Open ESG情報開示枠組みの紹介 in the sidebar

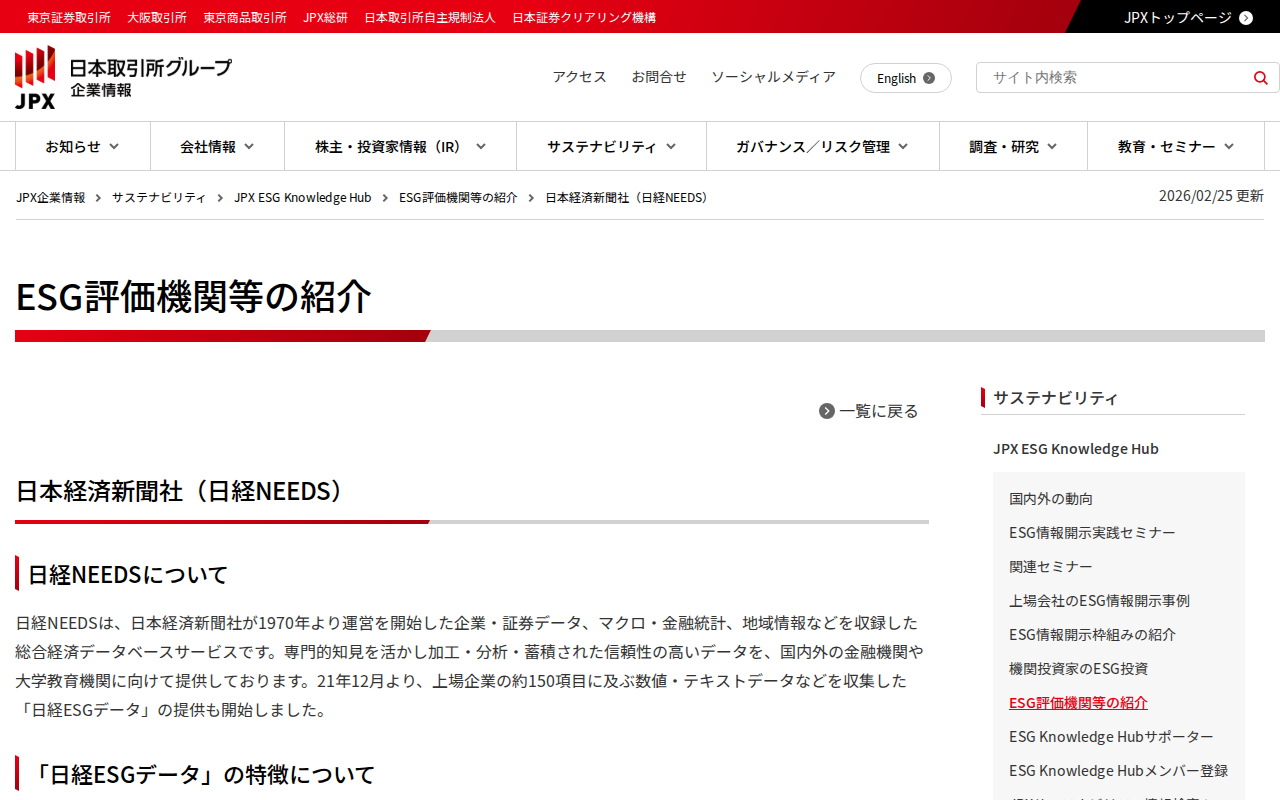(1092, 635)
